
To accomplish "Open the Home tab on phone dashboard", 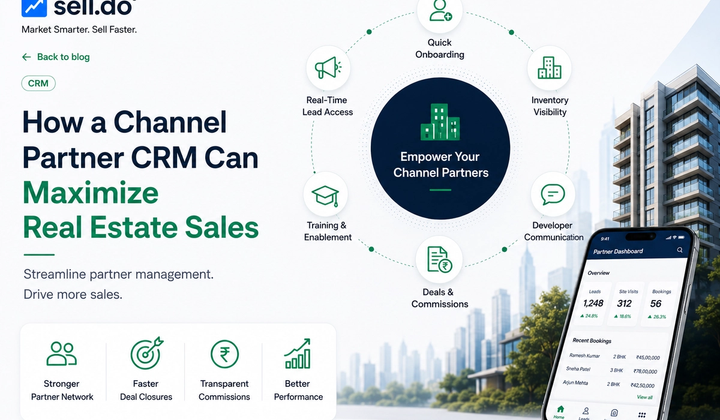I will click(560, 412).
